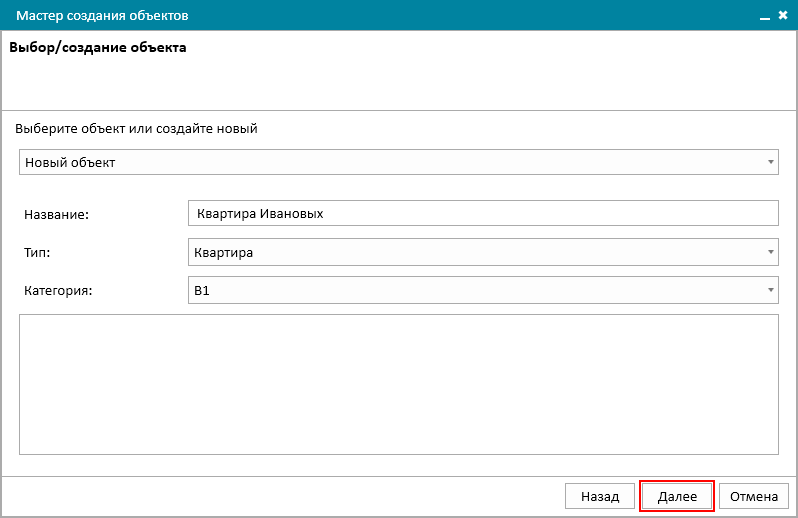Image resolution: width=798 pixels, height=518 pixels.
Task: Close the wizard with the X icon
Action: click(783, 15)
